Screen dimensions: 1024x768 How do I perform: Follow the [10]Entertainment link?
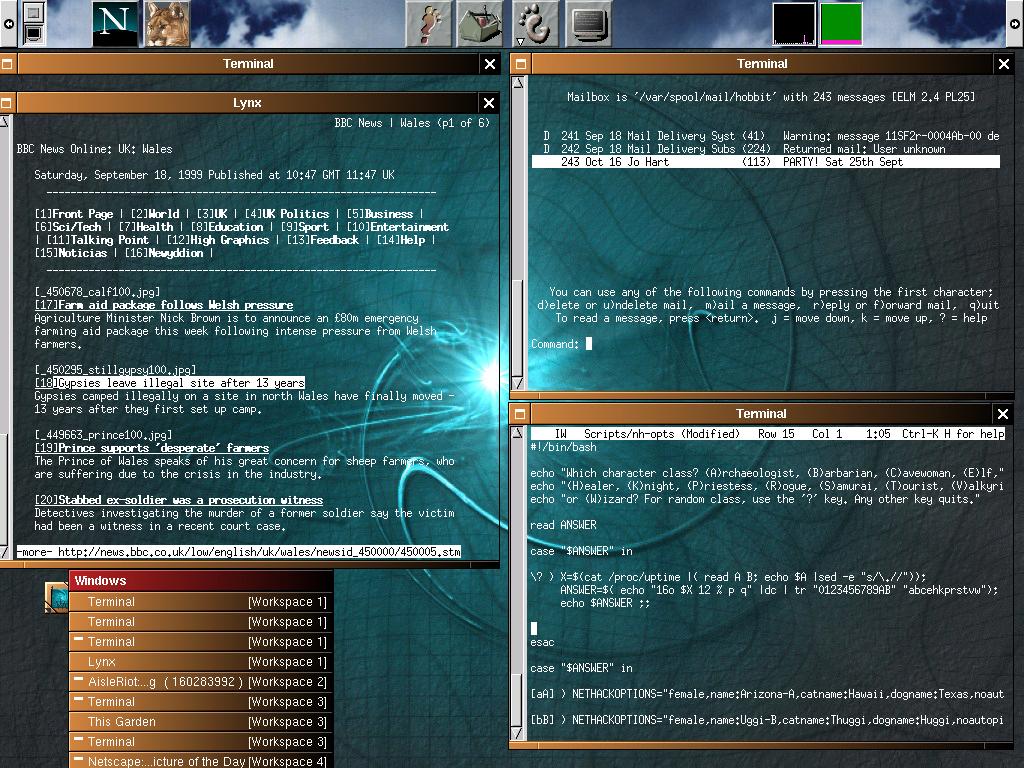[398, 227]
